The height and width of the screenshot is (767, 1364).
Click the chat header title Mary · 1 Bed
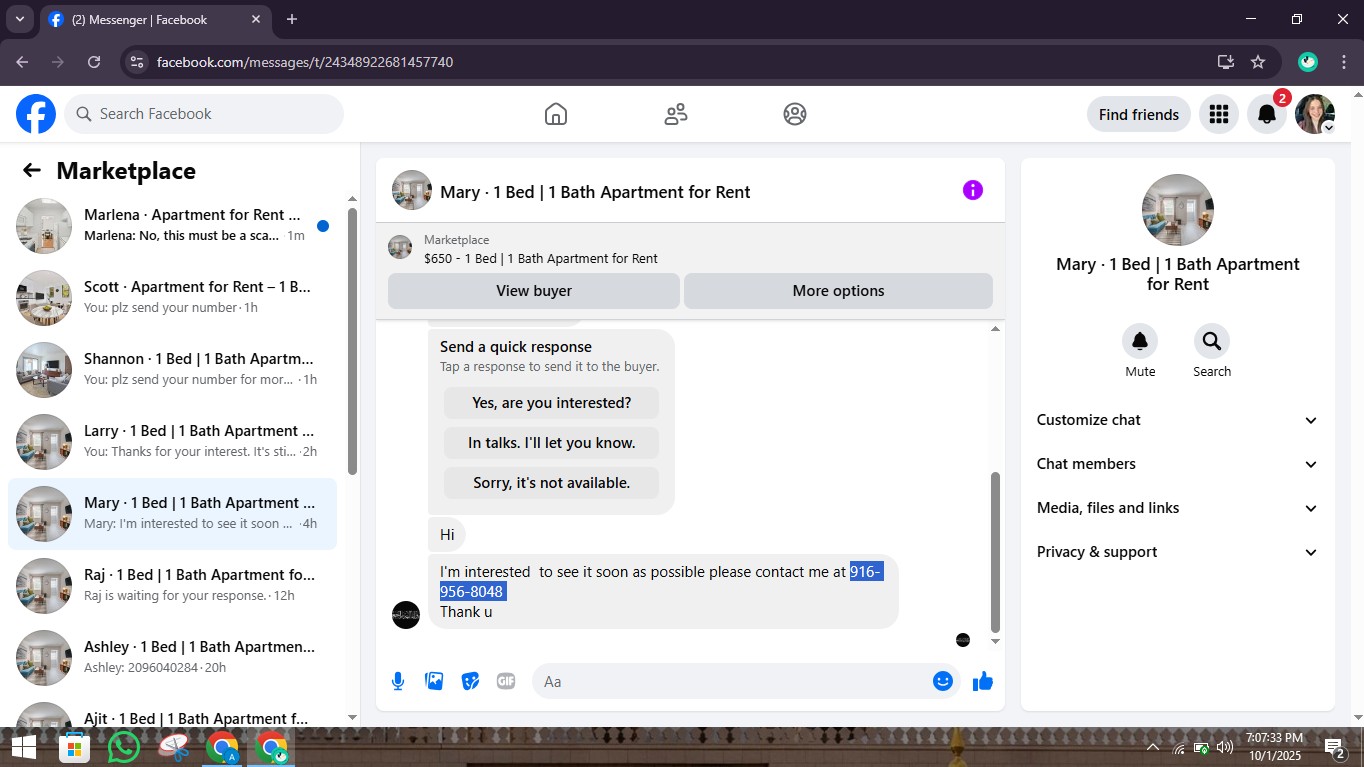595,192
